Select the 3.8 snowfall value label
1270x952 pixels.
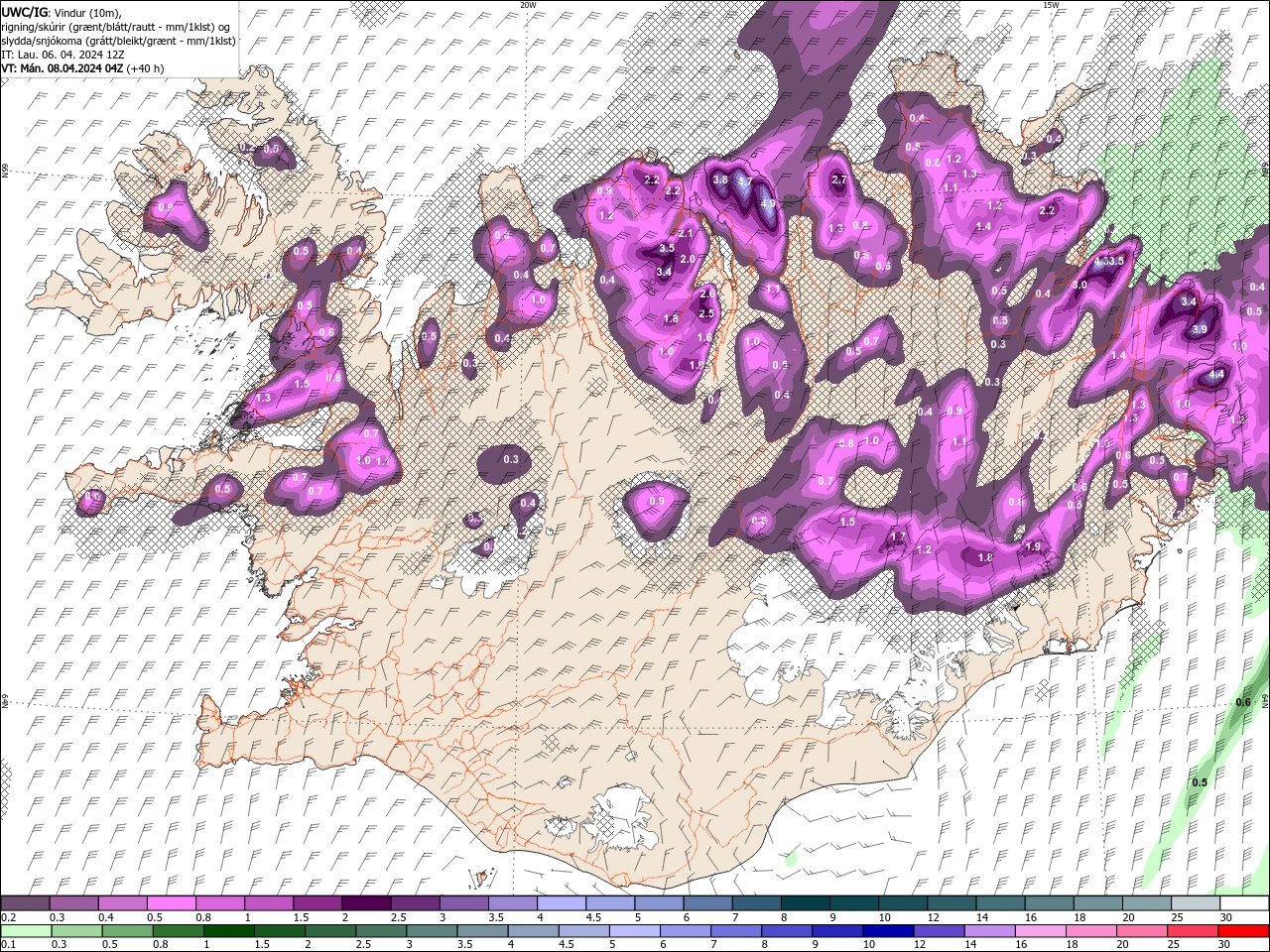[721, 180]
